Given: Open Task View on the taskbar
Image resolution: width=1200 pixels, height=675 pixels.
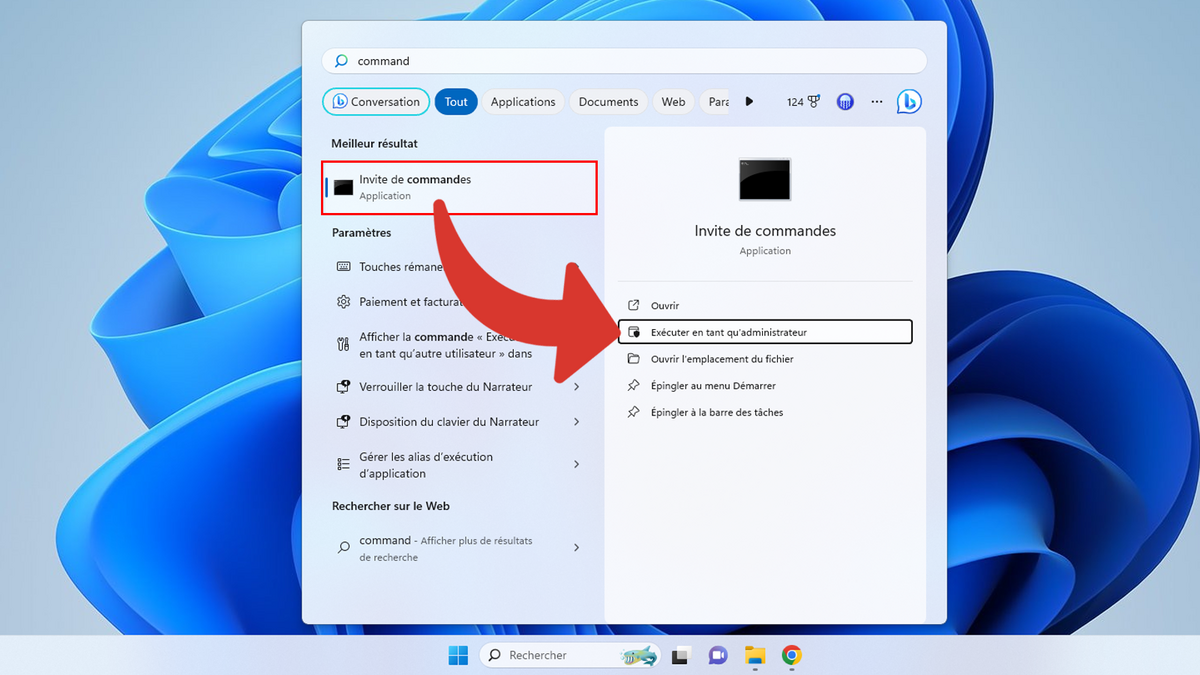Looking at the screenshot, I should (681, 656).
